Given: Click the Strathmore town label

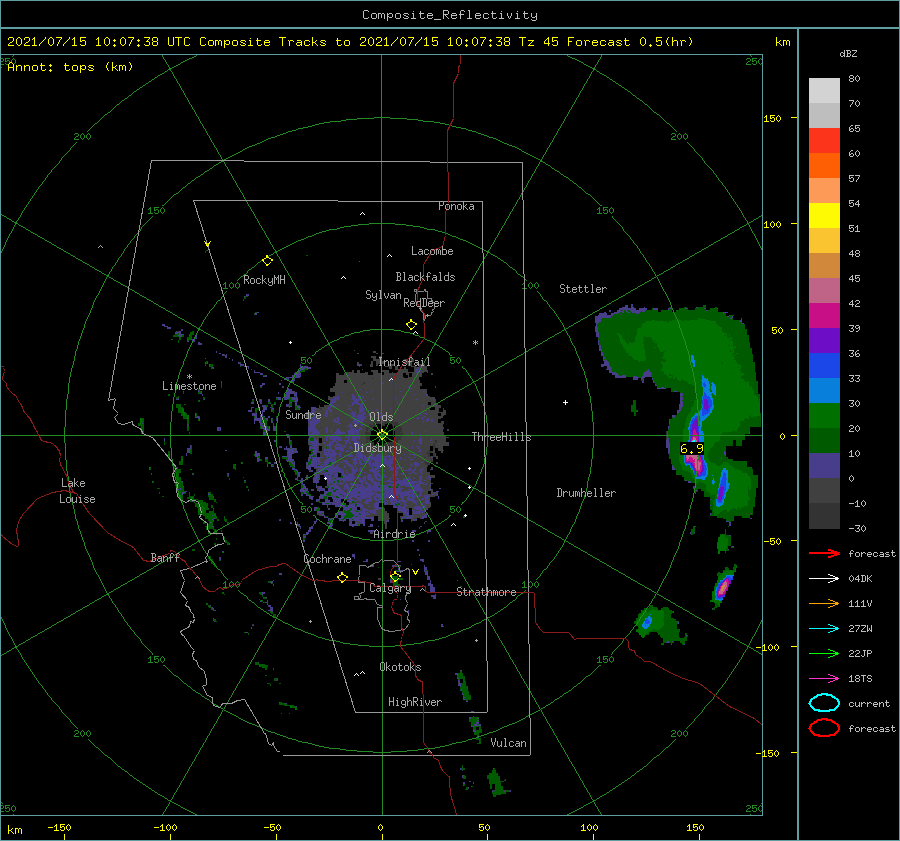Looking at the screenshot, I should pyautogui.click(x=486, y=592).
